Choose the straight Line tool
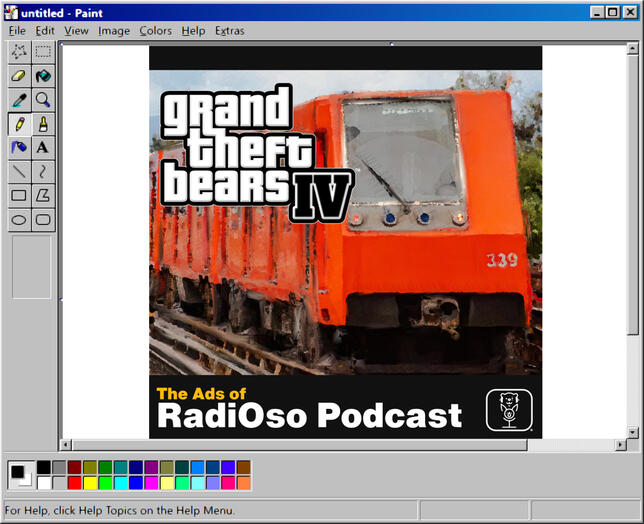This screenshot has width=644, height=524. tap(19, 171)
